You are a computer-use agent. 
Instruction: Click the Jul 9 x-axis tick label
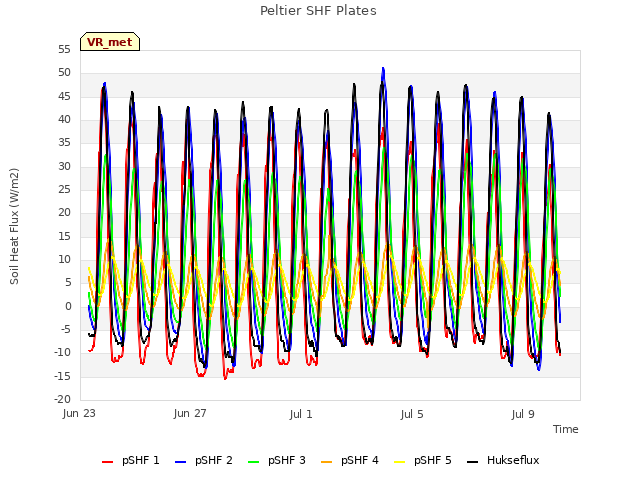(x=523, y=414)
